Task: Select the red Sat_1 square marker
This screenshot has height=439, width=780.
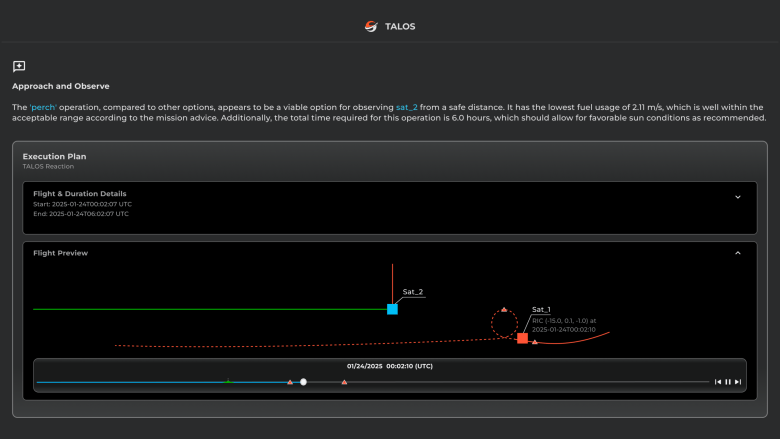Action: (x=522, y=338)
